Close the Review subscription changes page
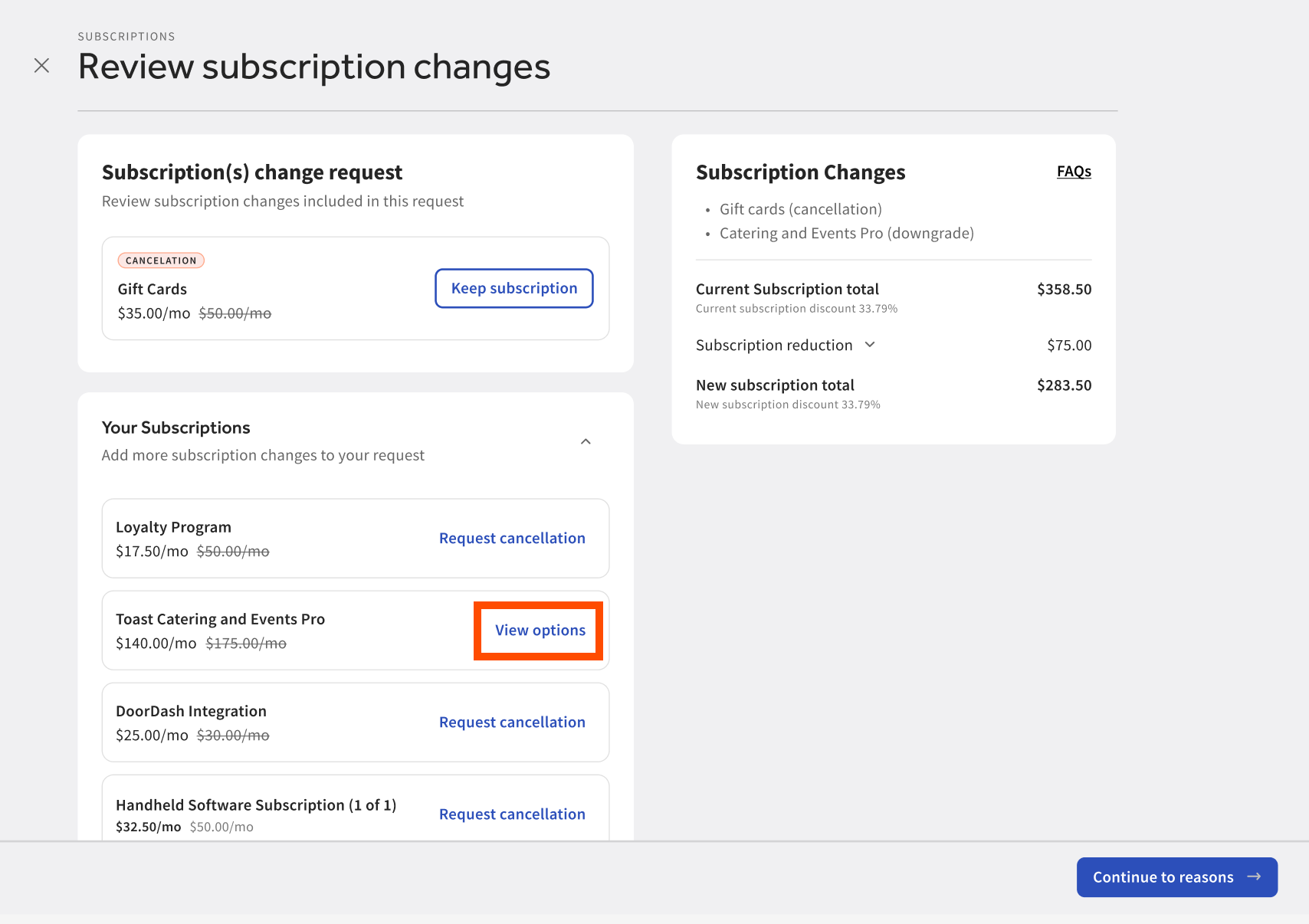 point(42,66)
